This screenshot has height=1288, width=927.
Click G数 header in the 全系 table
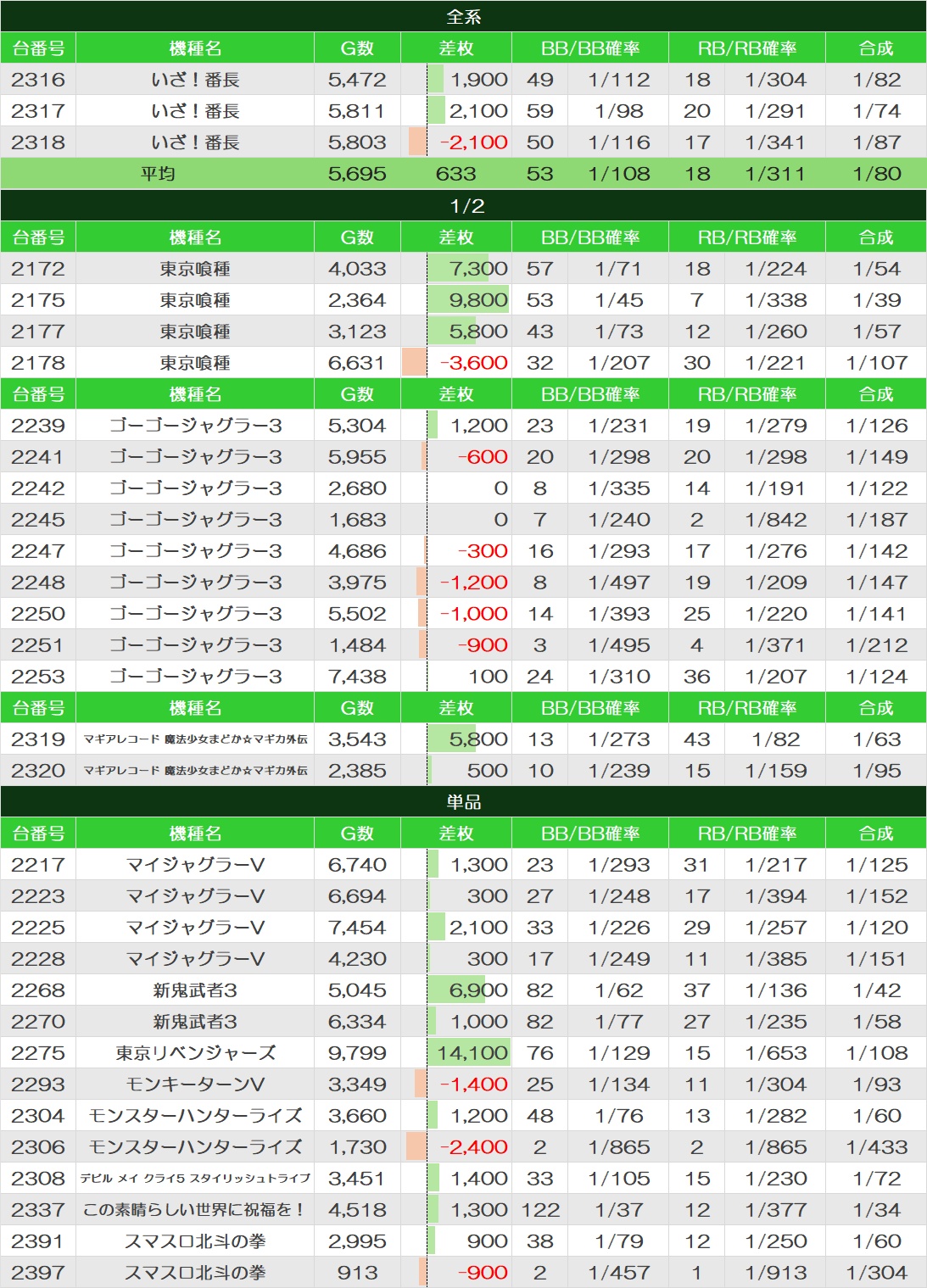pyautogui.click(x=357, y=48)
